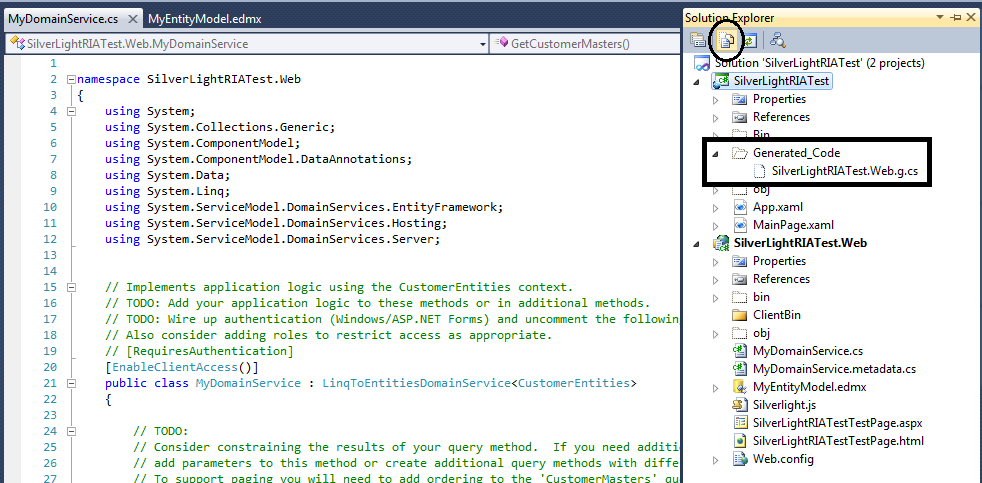Click LinqToEntitiesDomainService in the class declaration

pyautogui.click(x=416, y=383)
